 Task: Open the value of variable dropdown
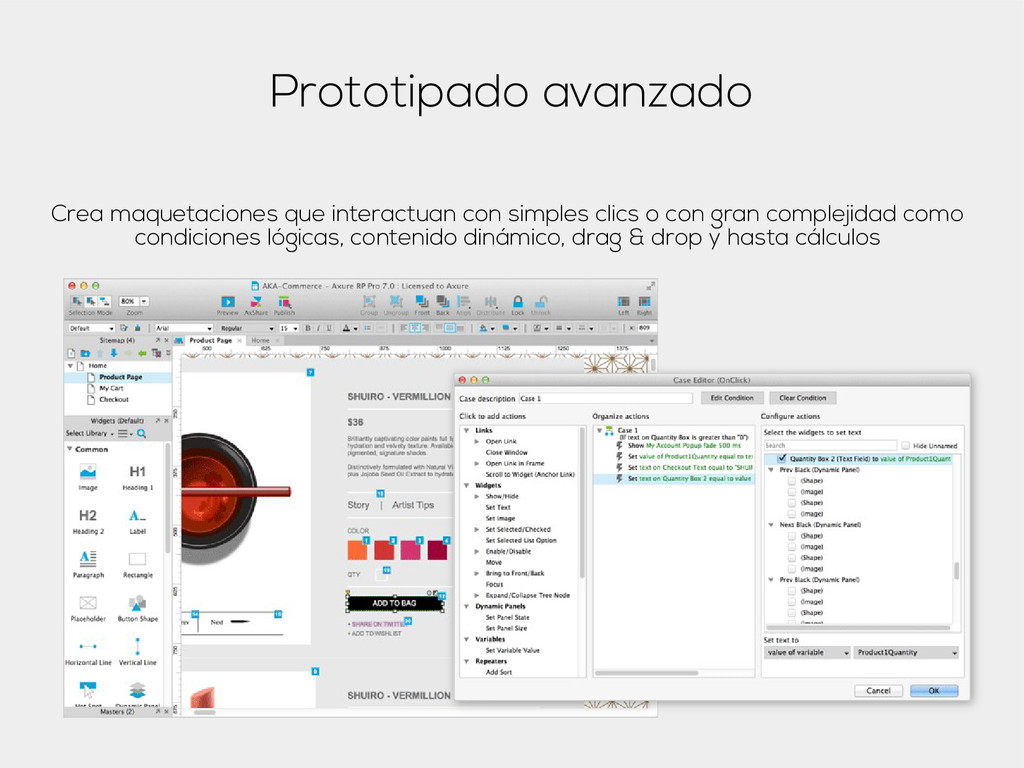807,652
